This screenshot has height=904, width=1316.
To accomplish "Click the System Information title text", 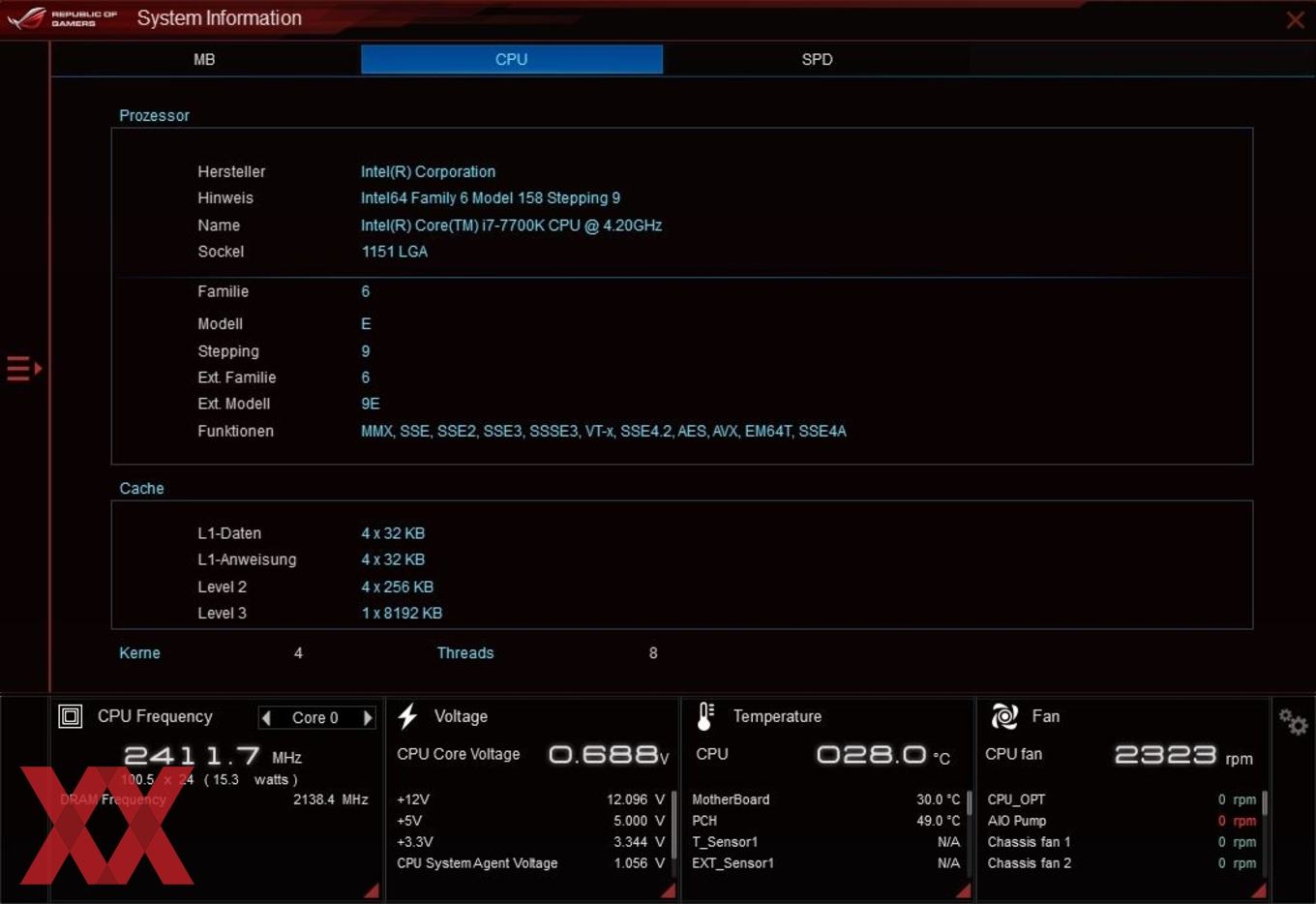I will [219, 18].
